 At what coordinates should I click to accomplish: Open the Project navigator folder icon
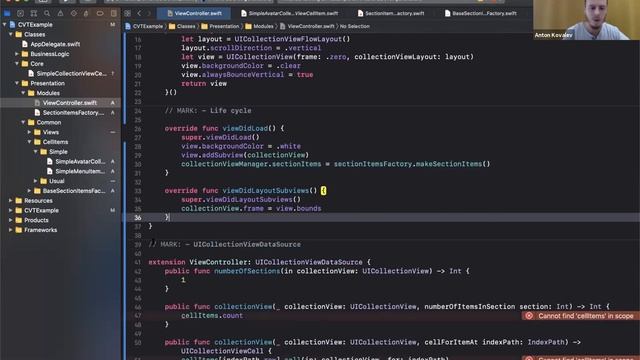[7, 13]
